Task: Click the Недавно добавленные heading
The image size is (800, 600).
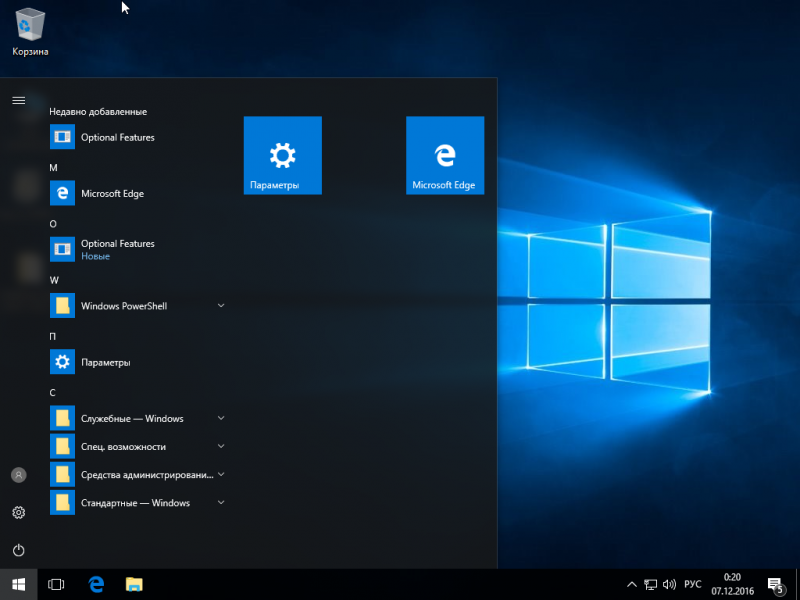Action: click(98, 112)
